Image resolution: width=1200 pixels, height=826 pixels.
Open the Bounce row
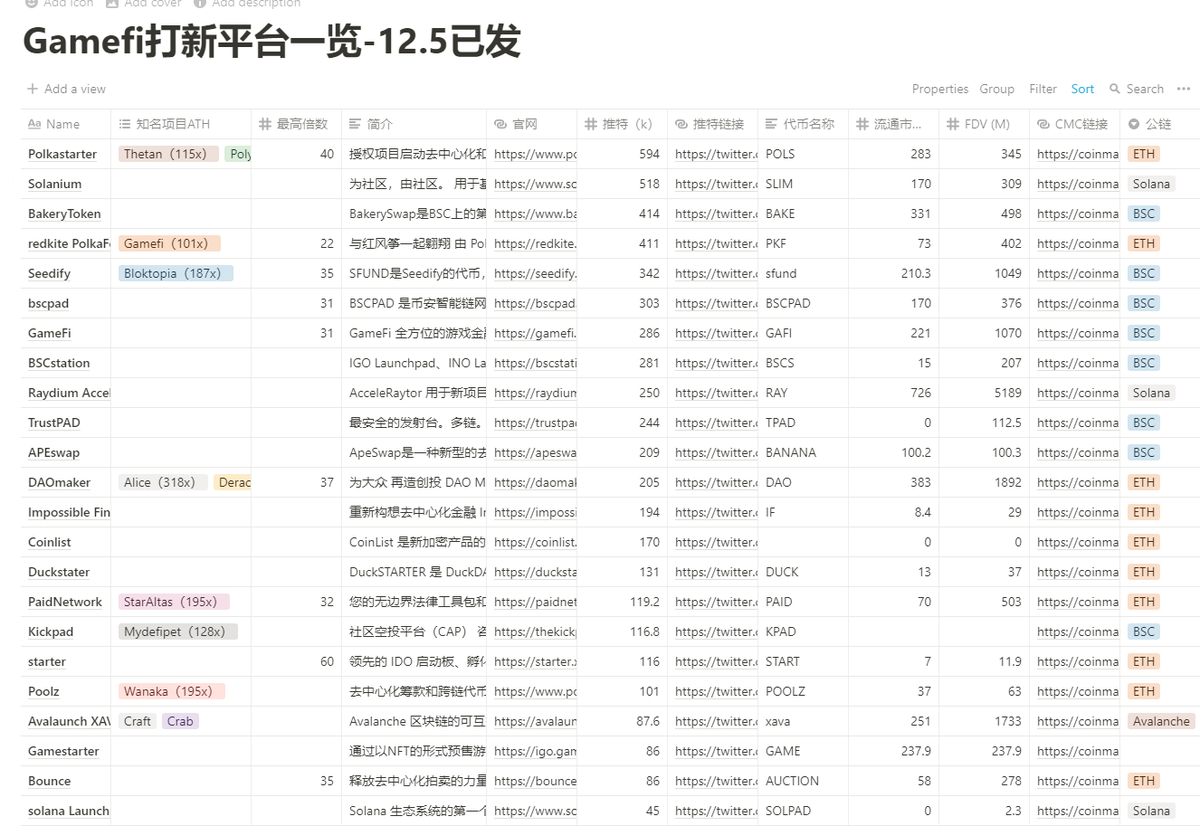[49, 781]
